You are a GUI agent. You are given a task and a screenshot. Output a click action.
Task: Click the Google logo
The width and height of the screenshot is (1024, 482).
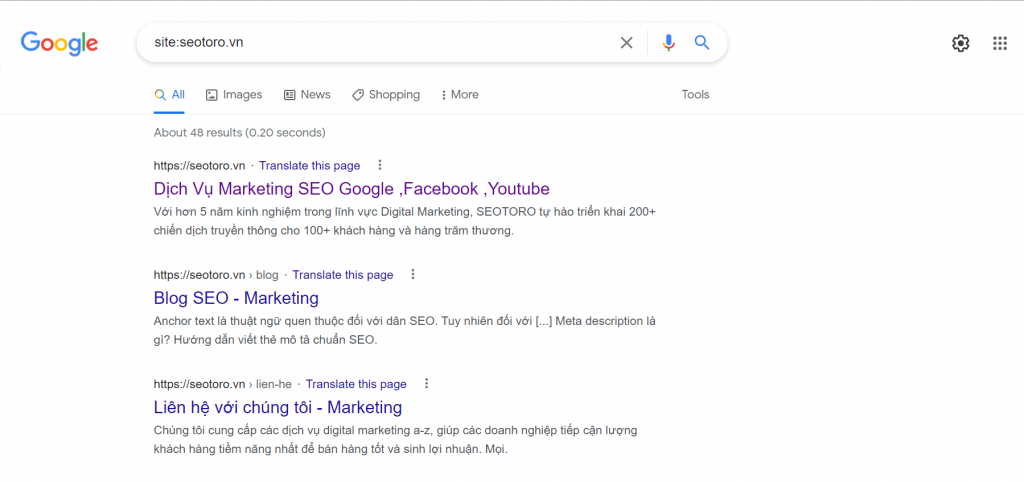coord(59,43)
